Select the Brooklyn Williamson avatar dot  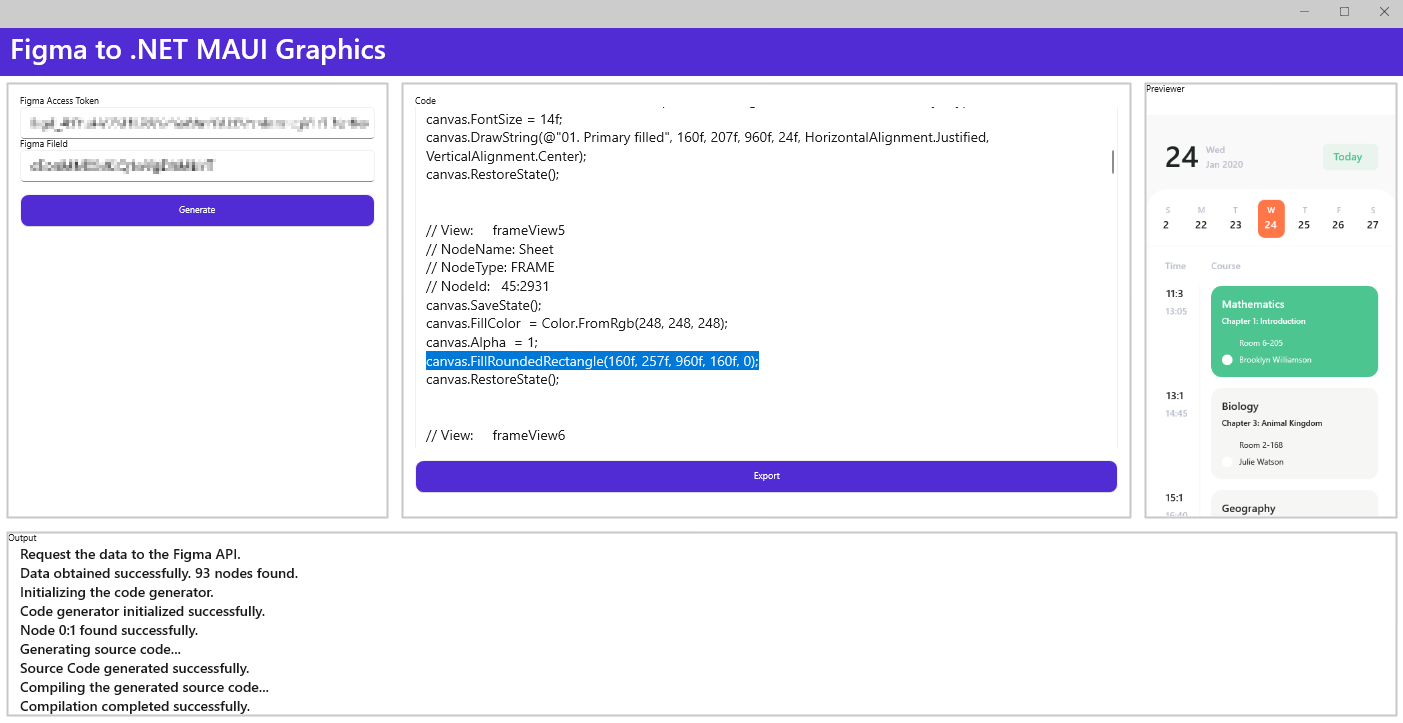click(x=1227, y=360)
